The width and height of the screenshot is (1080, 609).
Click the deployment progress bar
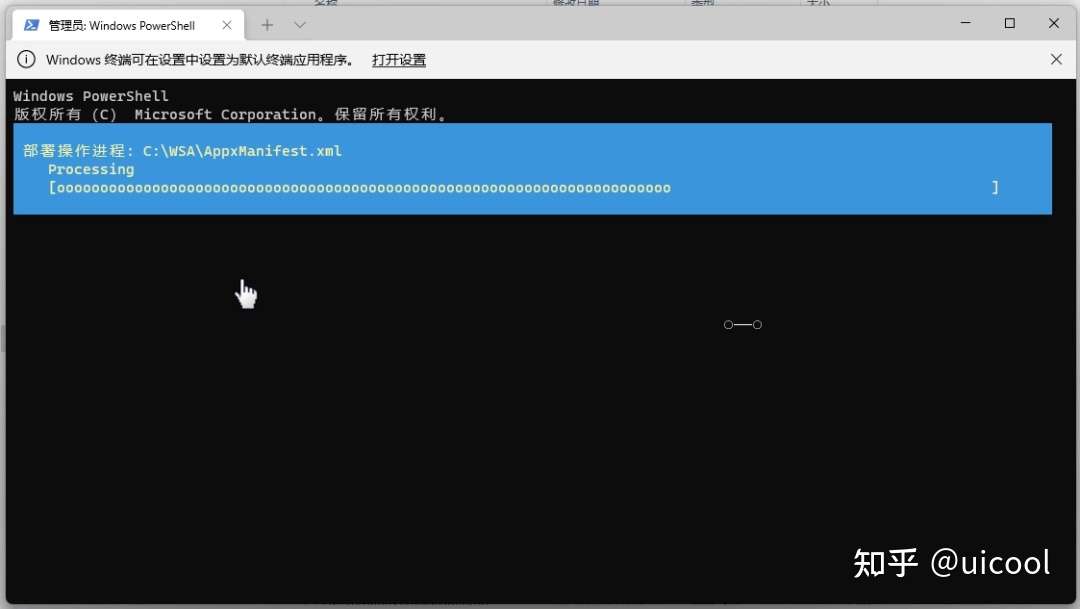click(523, 187)
